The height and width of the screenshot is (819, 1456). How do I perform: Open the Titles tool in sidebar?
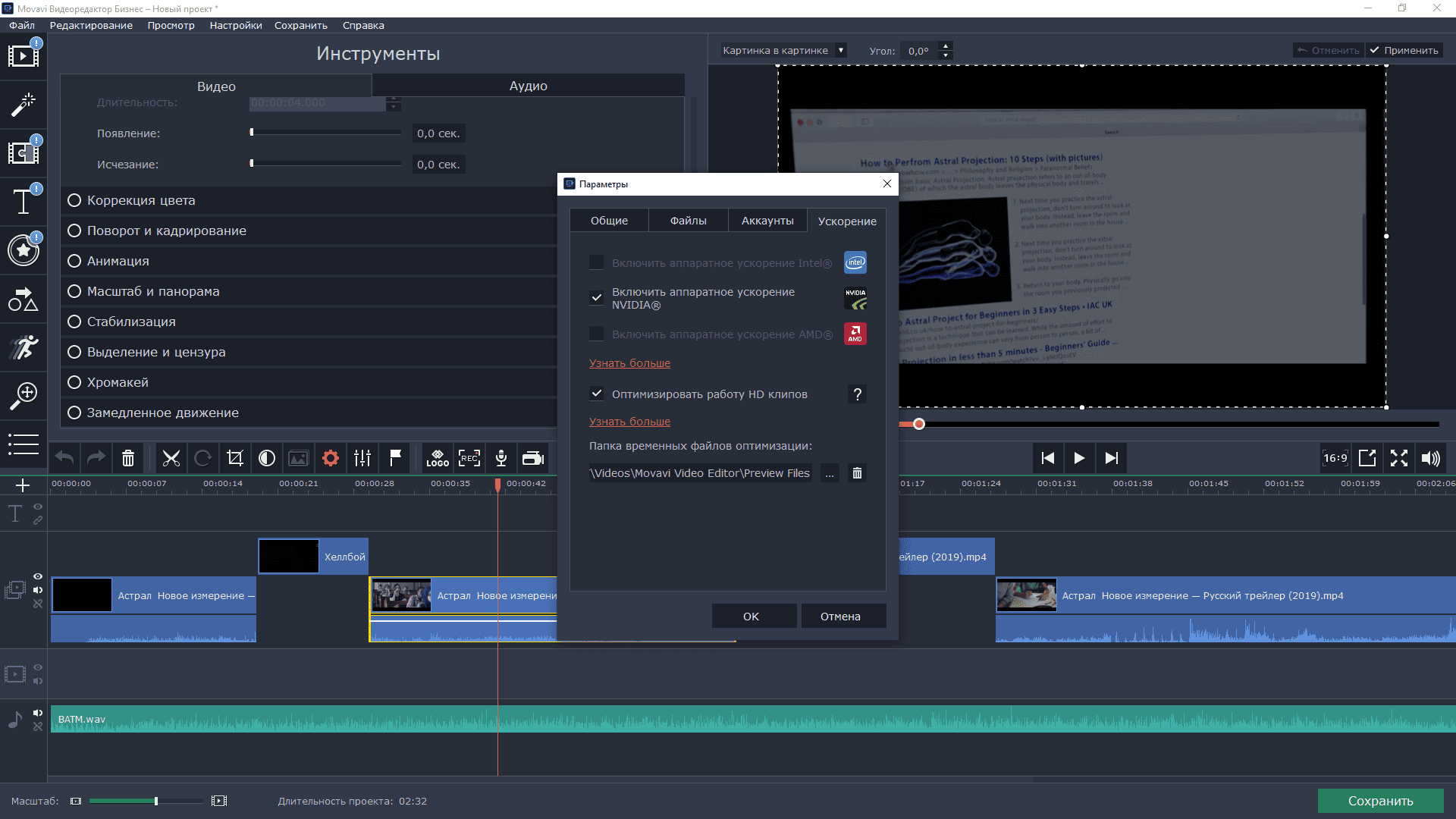pyautogui.click(x=24, y=202)
